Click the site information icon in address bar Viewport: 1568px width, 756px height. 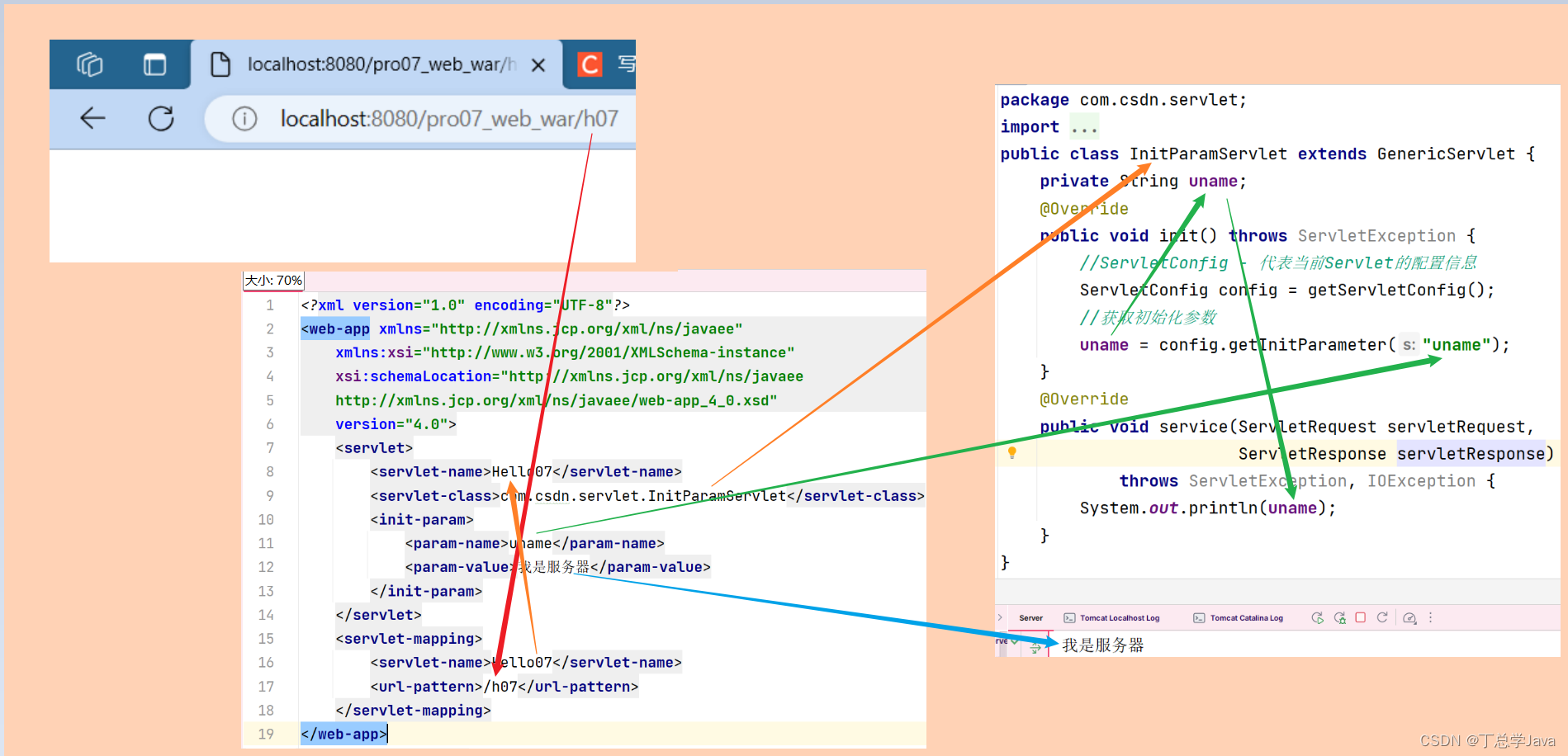[243, 118]
